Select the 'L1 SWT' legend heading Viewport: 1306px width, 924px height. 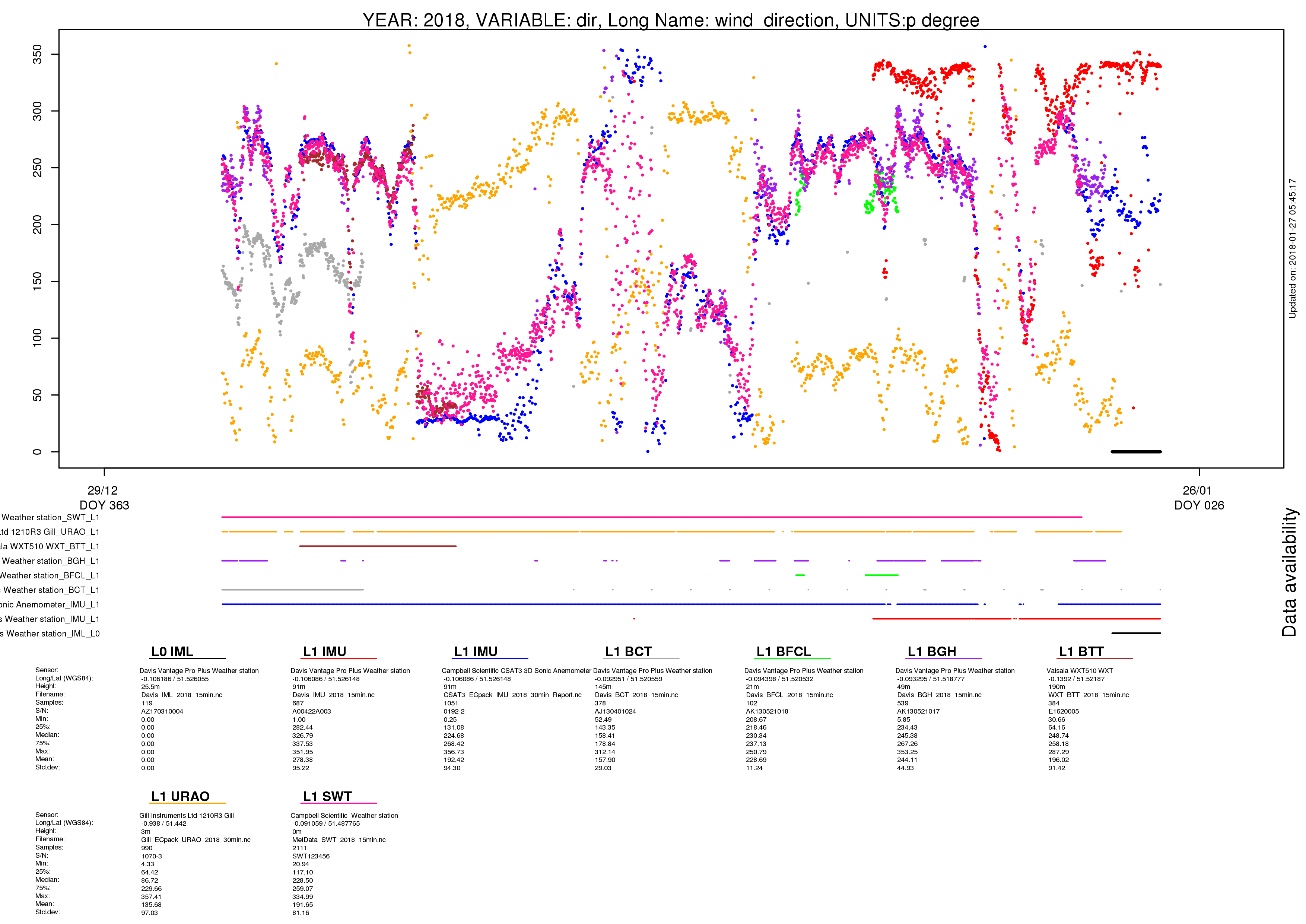[327, 797]
